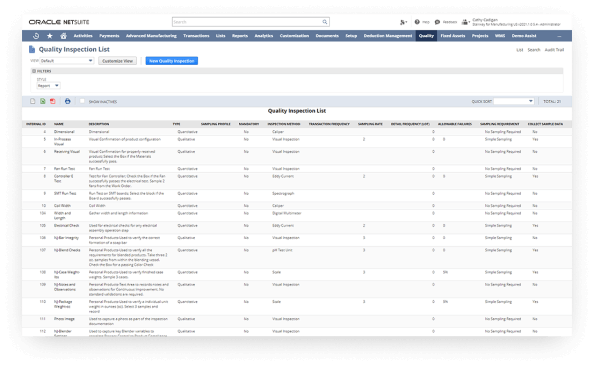Viewport: 594px width, 367px height.
Task: Export list as CSV icon
Action: pos(33,101)
